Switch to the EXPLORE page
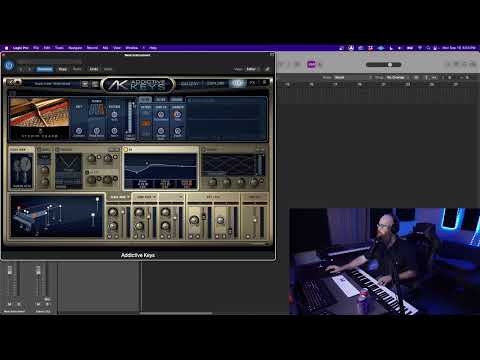This screenshot has height=360, width=480. click(x=215, y=83)
